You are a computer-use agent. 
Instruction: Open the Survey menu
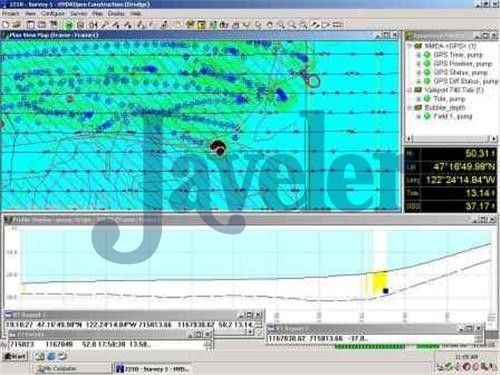click(79, 14)
